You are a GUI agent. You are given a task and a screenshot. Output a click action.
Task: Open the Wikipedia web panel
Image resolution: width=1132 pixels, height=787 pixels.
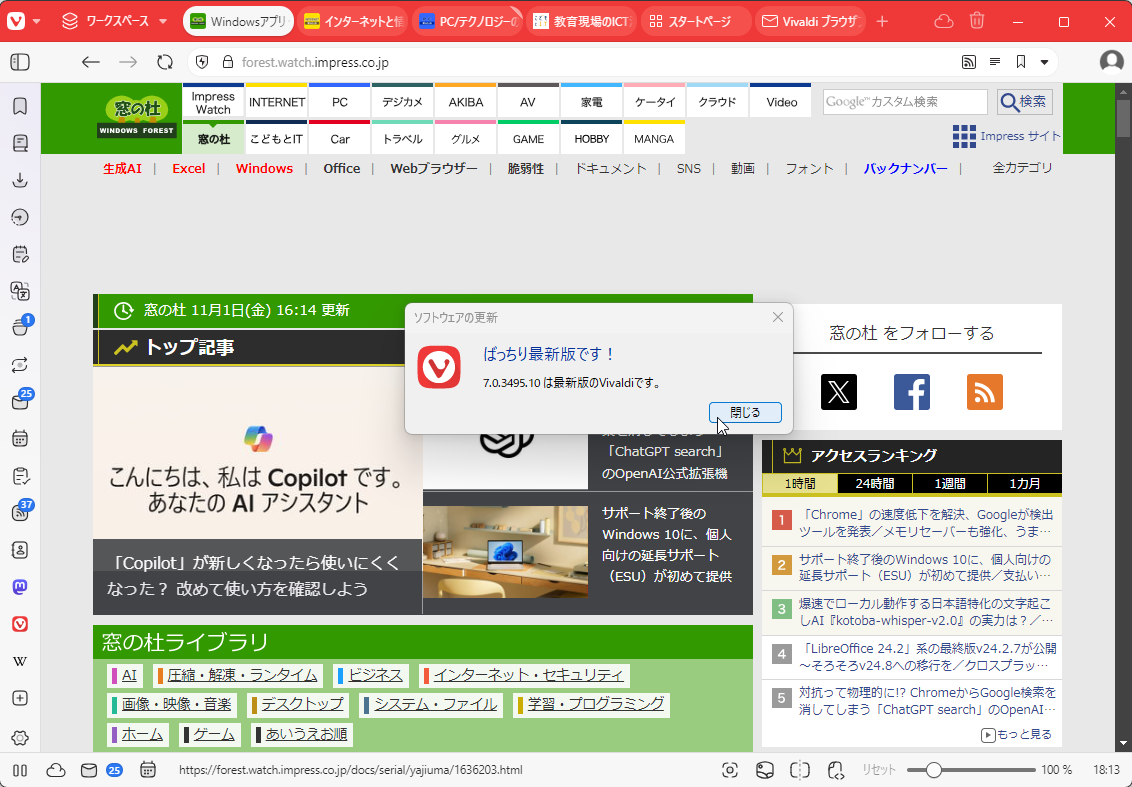point(19,661)
